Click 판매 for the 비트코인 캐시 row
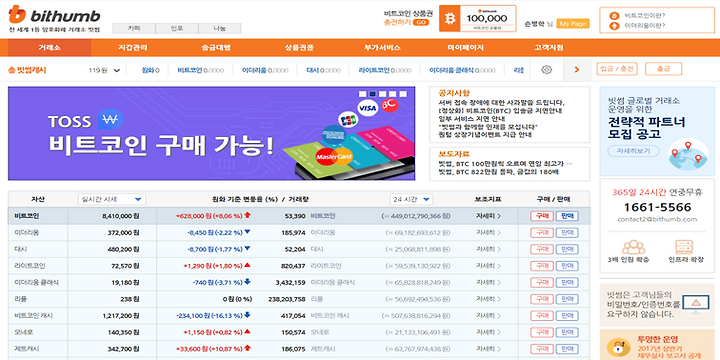The image size is (720, 360). coord(567,315)
